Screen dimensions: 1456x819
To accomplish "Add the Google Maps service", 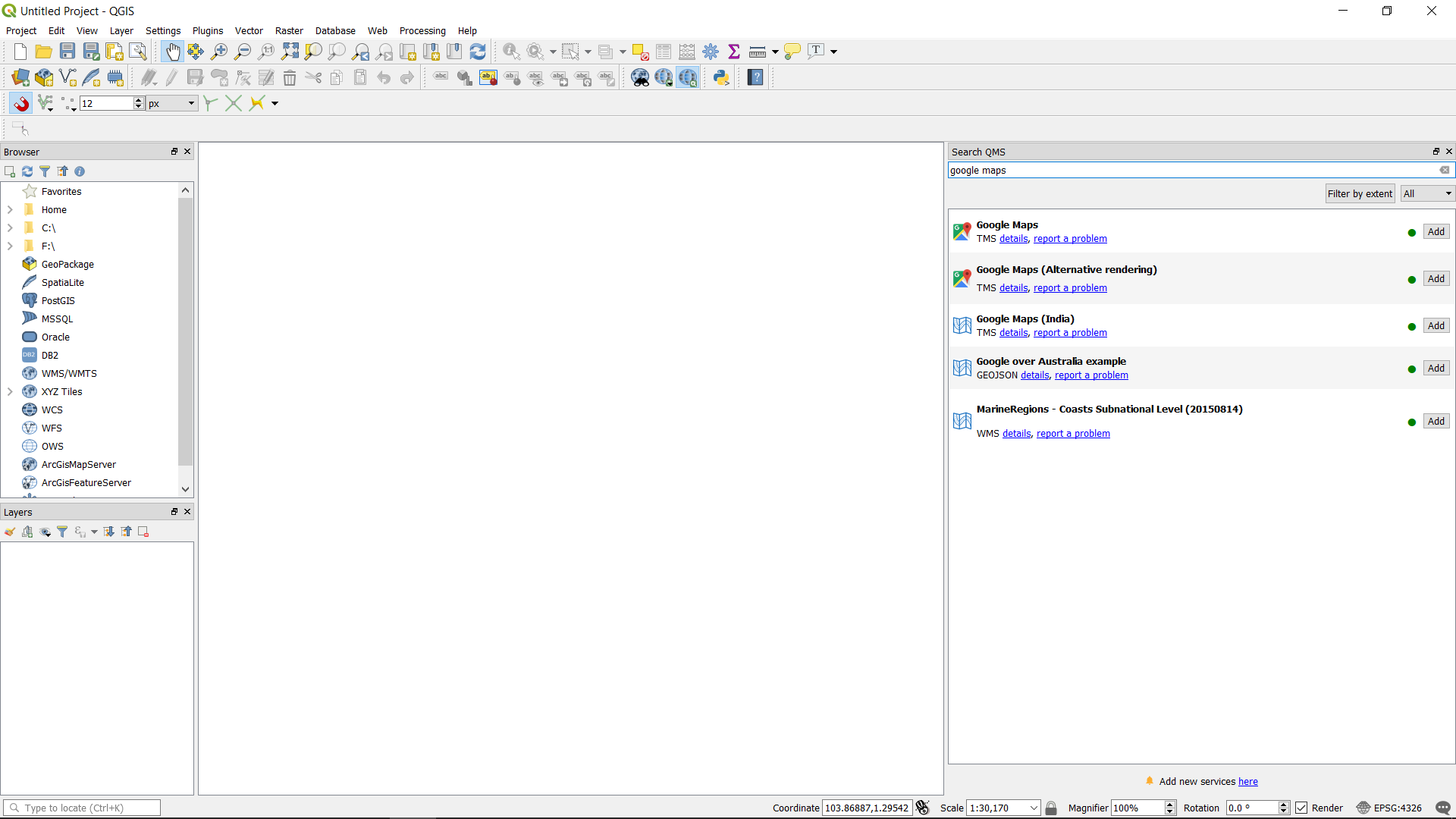I will [x=1436, y=232].
